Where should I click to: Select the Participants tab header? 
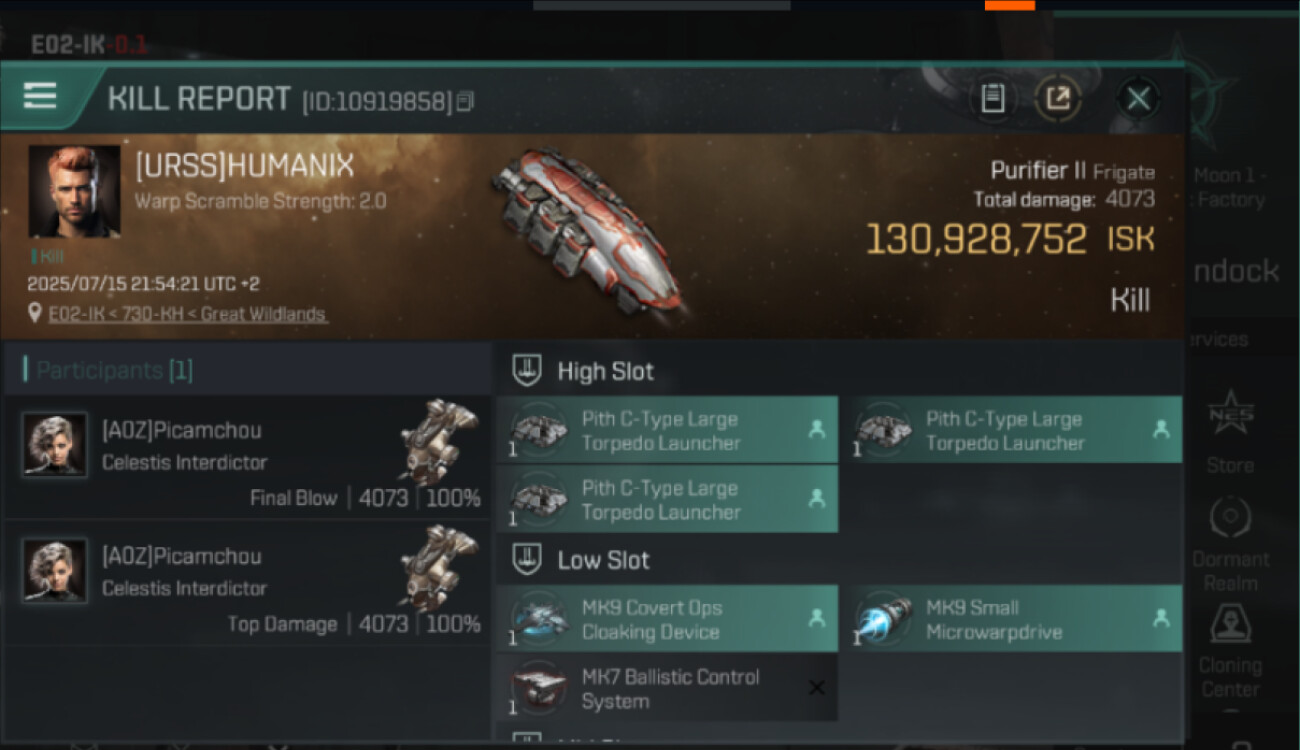pyautogui.click(x=108, y=370)
